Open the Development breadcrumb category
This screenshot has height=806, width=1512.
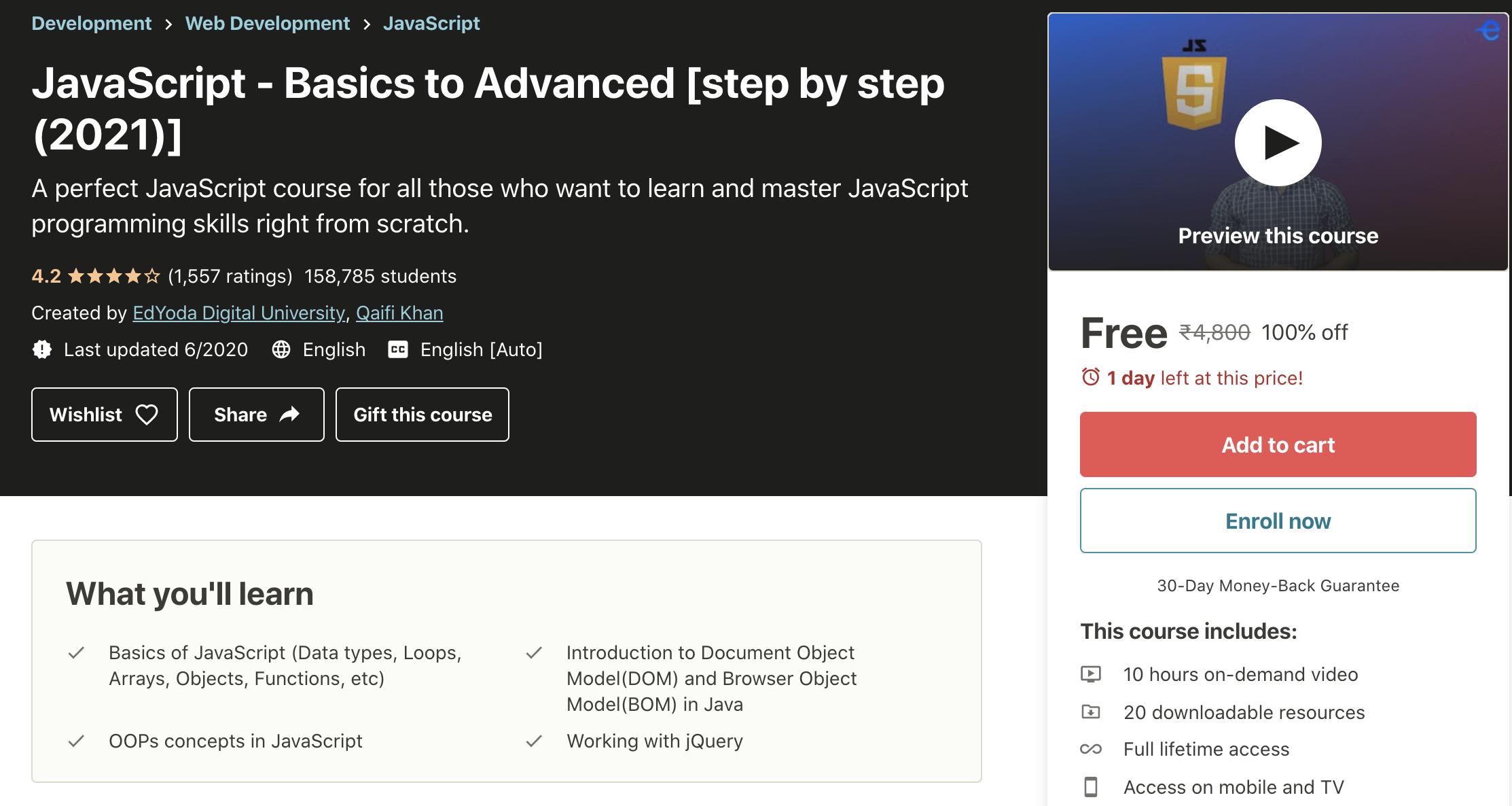[x=92, y=24]
